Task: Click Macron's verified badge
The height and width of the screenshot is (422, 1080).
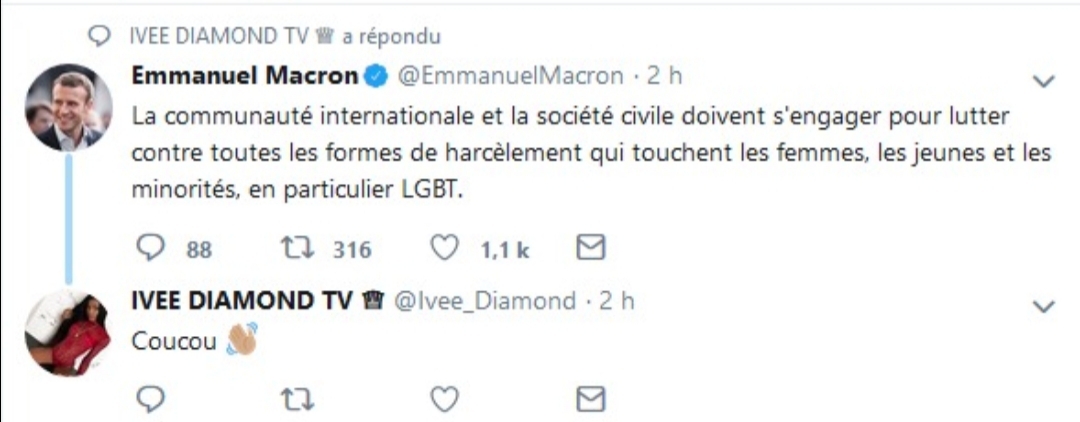Action: 376,76
